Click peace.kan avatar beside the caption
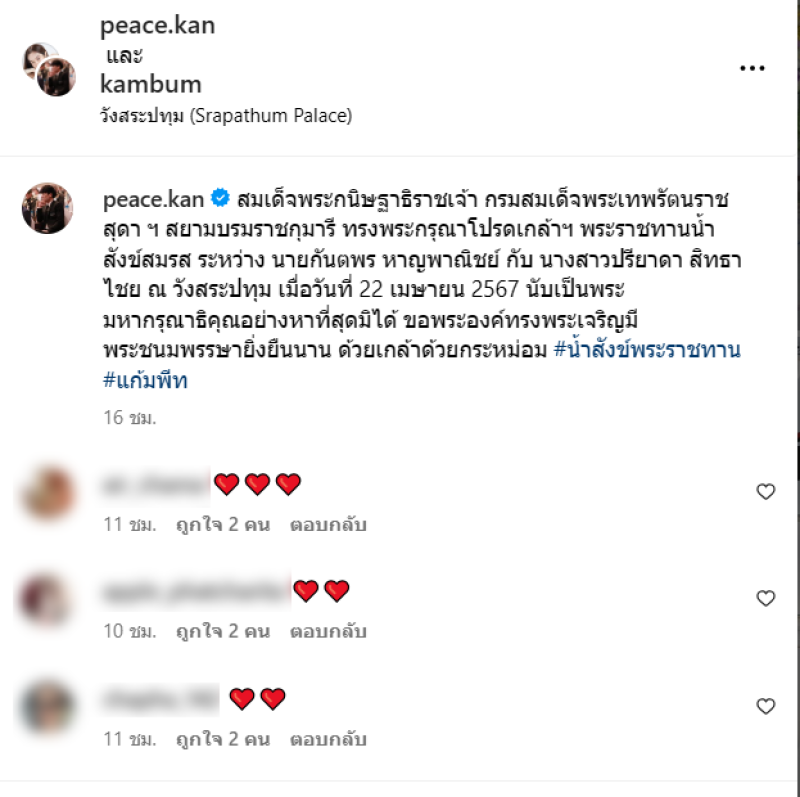 (47, 208)
